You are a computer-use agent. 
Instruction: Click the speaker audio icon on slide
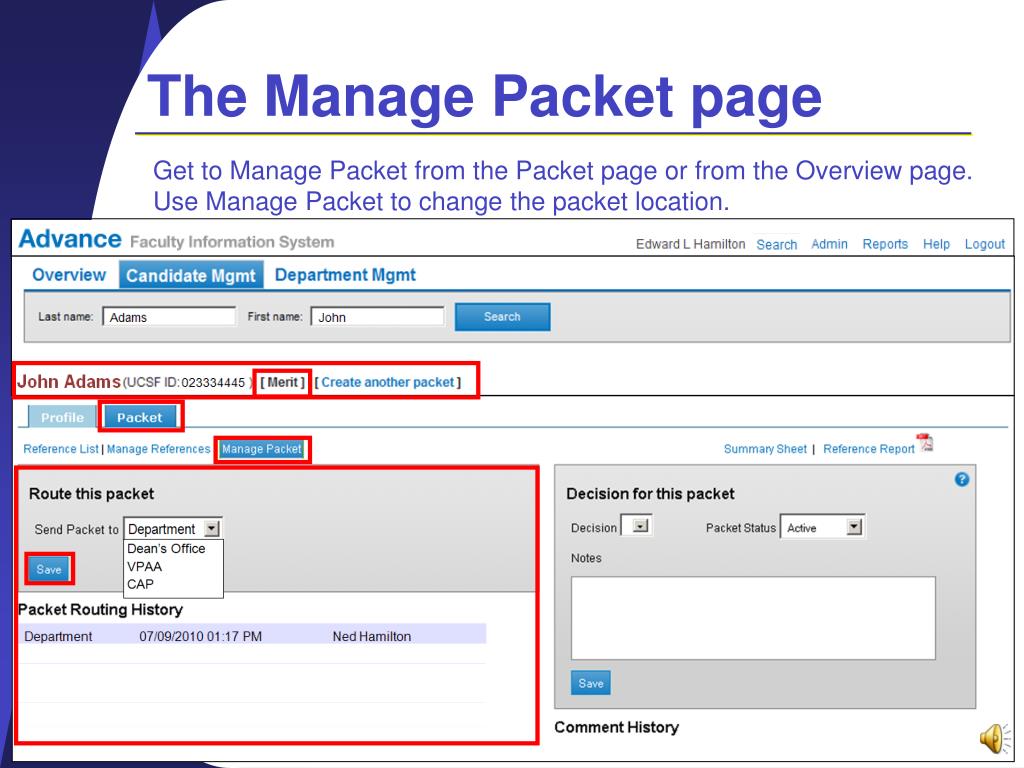[995, 739]
